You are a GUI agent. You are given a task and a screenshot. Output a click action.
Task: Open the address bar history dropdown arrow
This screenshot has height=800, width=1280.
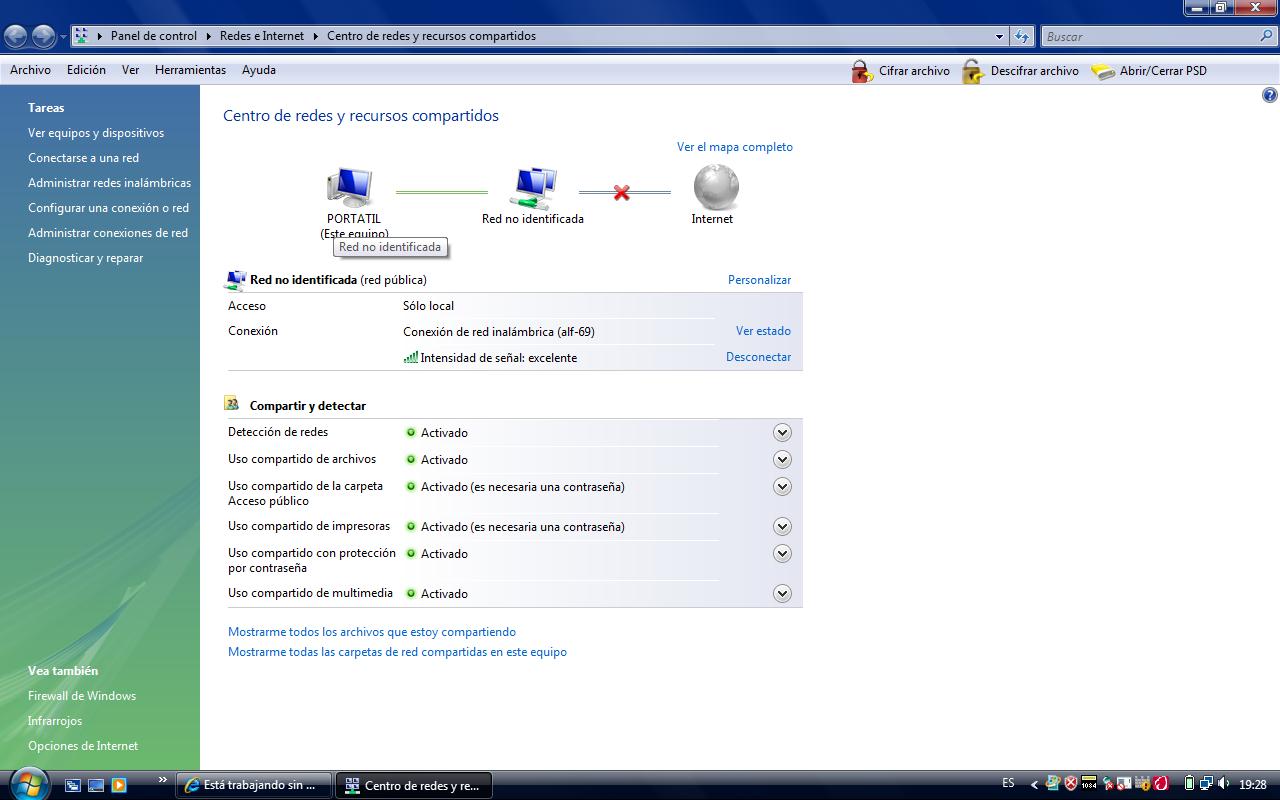[x=999, y=36]
